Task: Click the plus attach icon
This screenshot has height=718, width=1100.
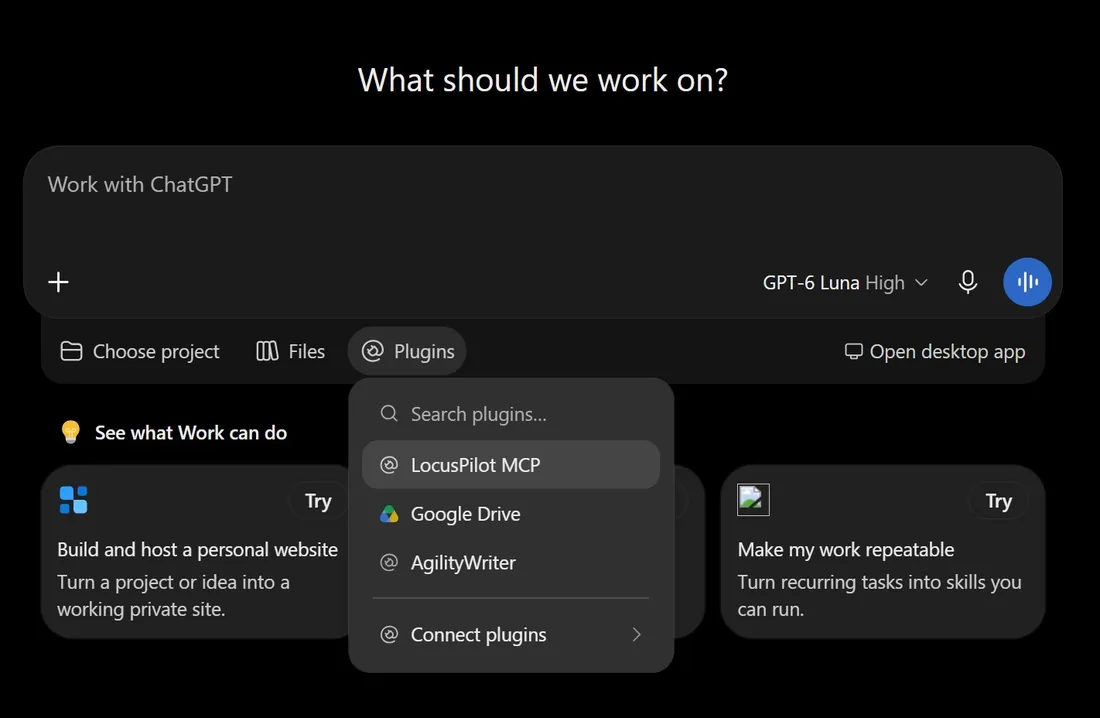Action: (58, 282)
